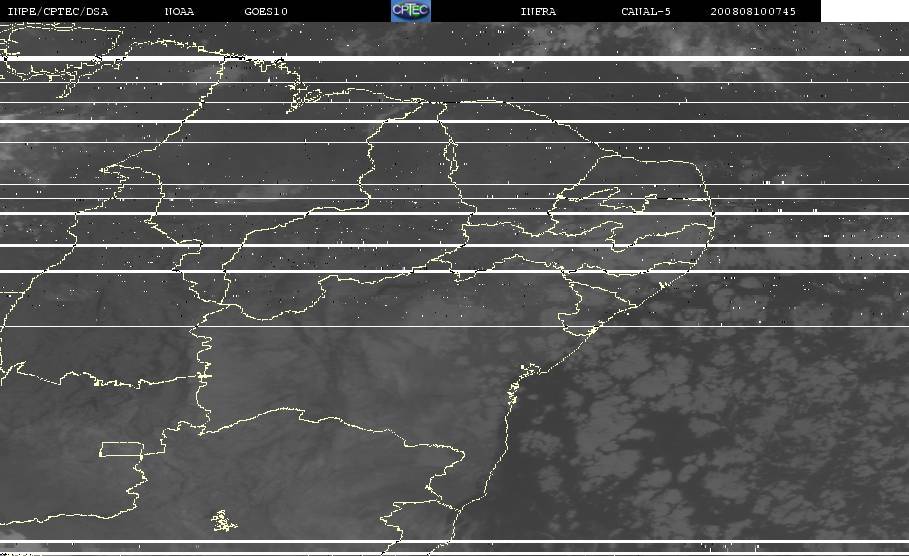Click the small rectangular boundary outline on map
Screen dimensions: 909x556
(122, 449)
